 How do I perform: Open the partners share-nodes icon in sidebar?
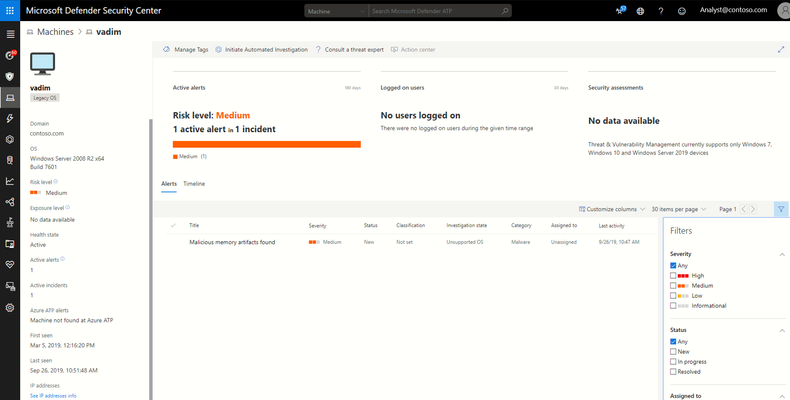pyautogui.click(x=10, y=202)
